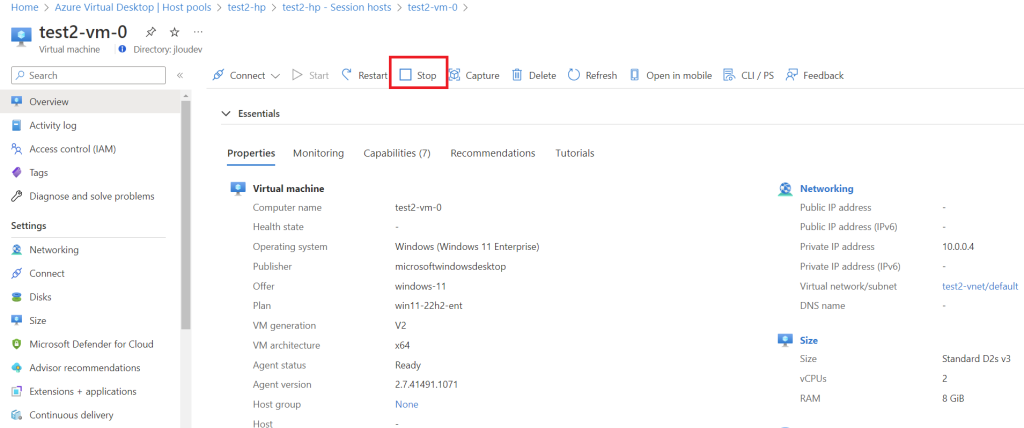The height and width of the screenshot is (428, 1024).
Task: Select Agent status value Ready
Action: 408,365
